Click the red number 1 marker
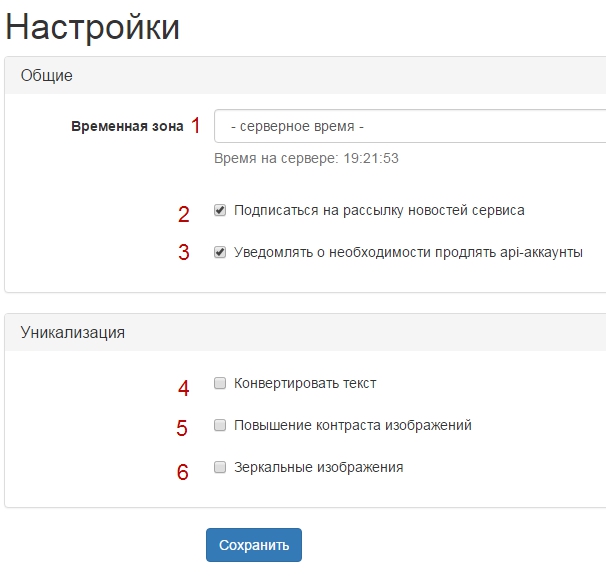Image resolution: width=606 pixels, height=583 pixels. (196, 126)
